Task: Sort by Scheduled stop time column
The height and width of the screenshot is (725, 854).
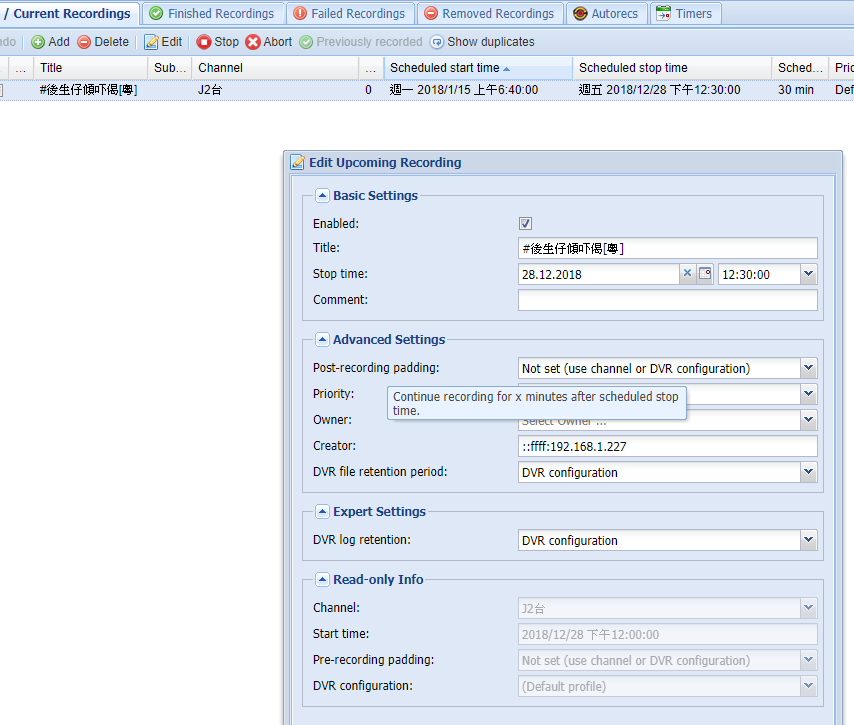Action: point(672,68)
